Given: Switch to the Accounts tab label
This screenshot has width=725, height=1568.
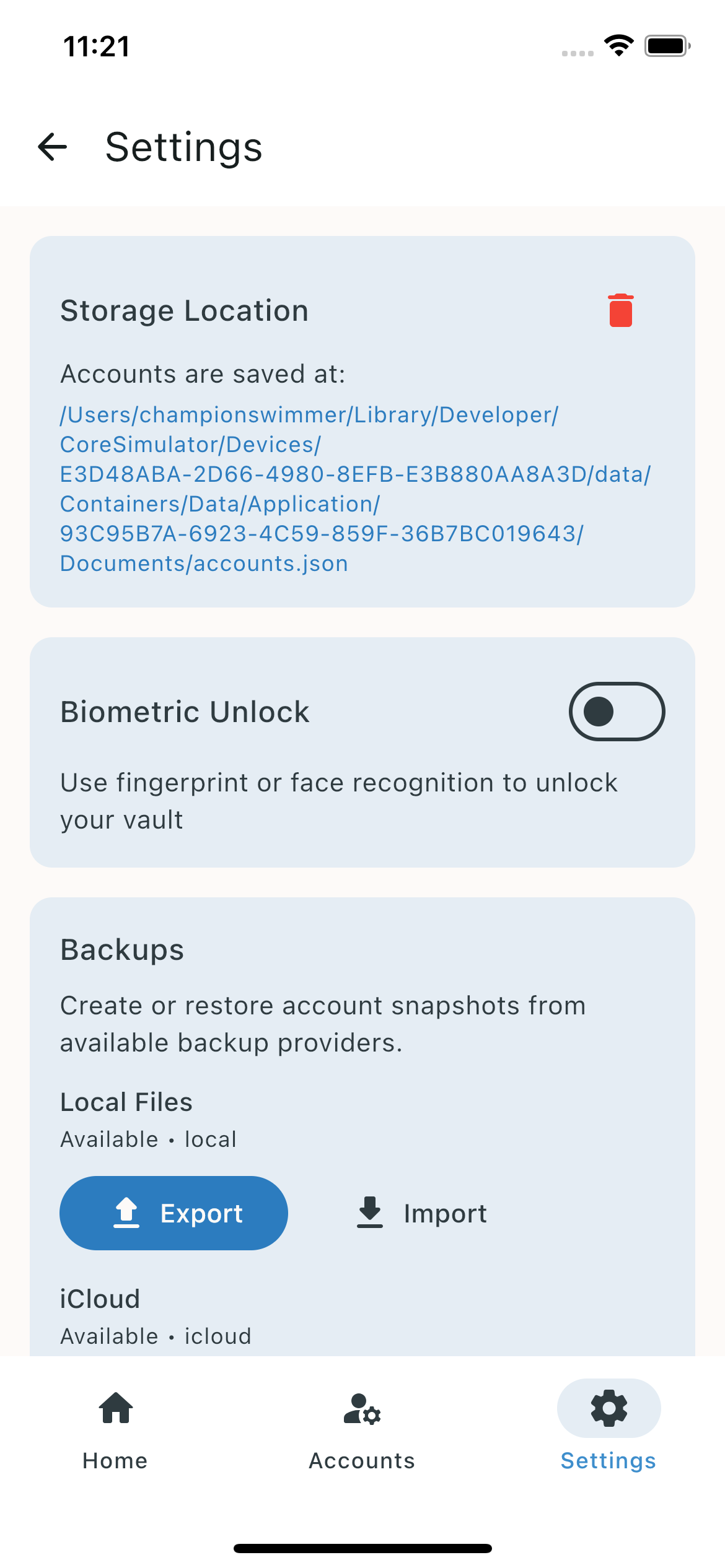Looking at the screenshot, I should click(x=362, y=1461).
